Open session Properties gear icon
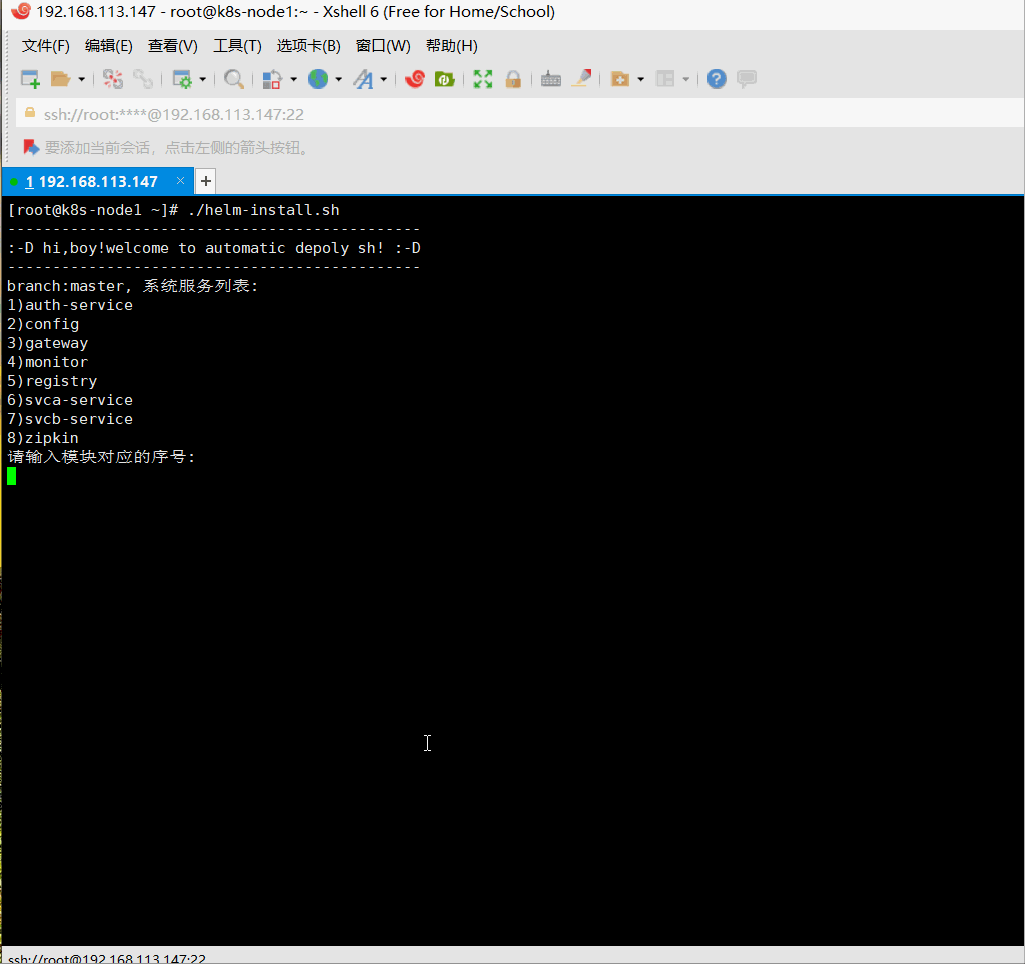This screenshot has height=964, width=1025. click(x=182, y=79)
